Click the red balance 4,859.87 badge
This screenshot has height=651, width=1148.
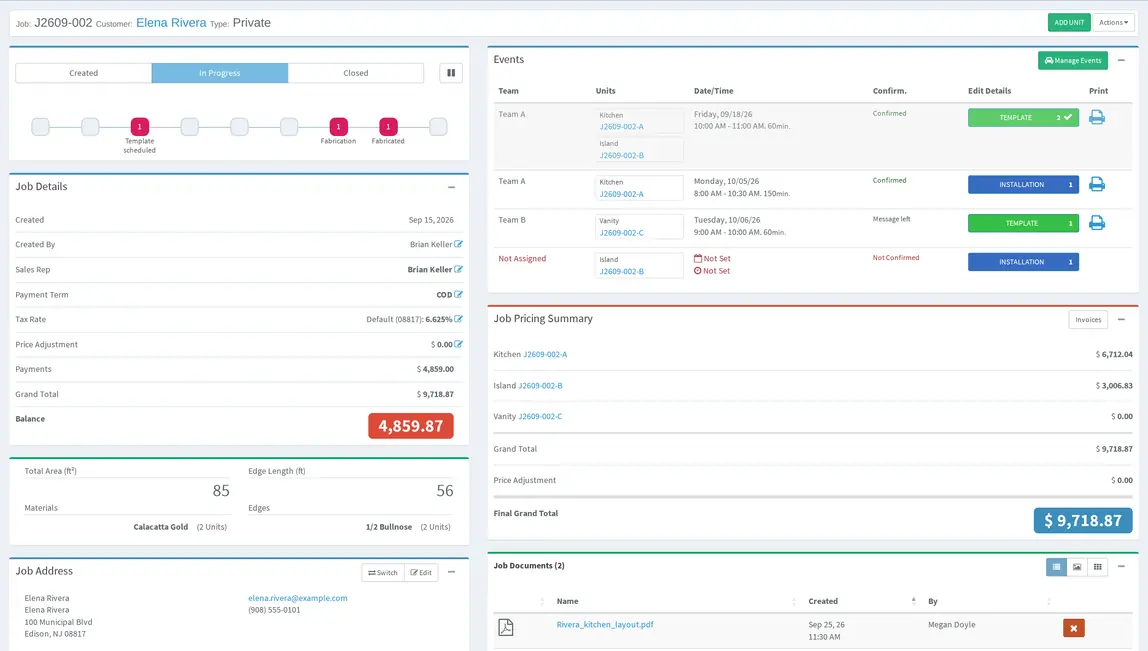click(411, 426)
